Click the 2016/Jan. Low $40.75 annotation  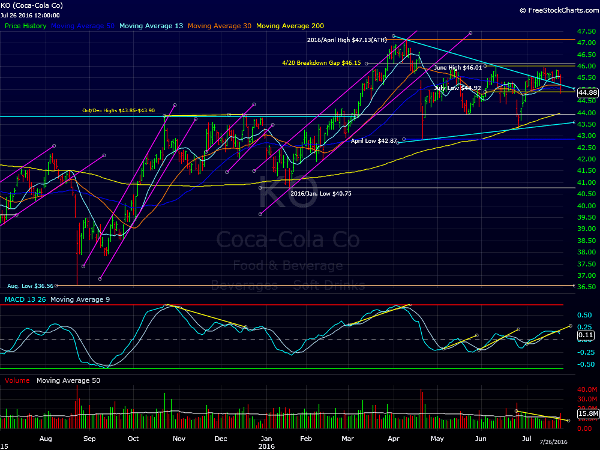pyautogui.click(x=321, y=194)
